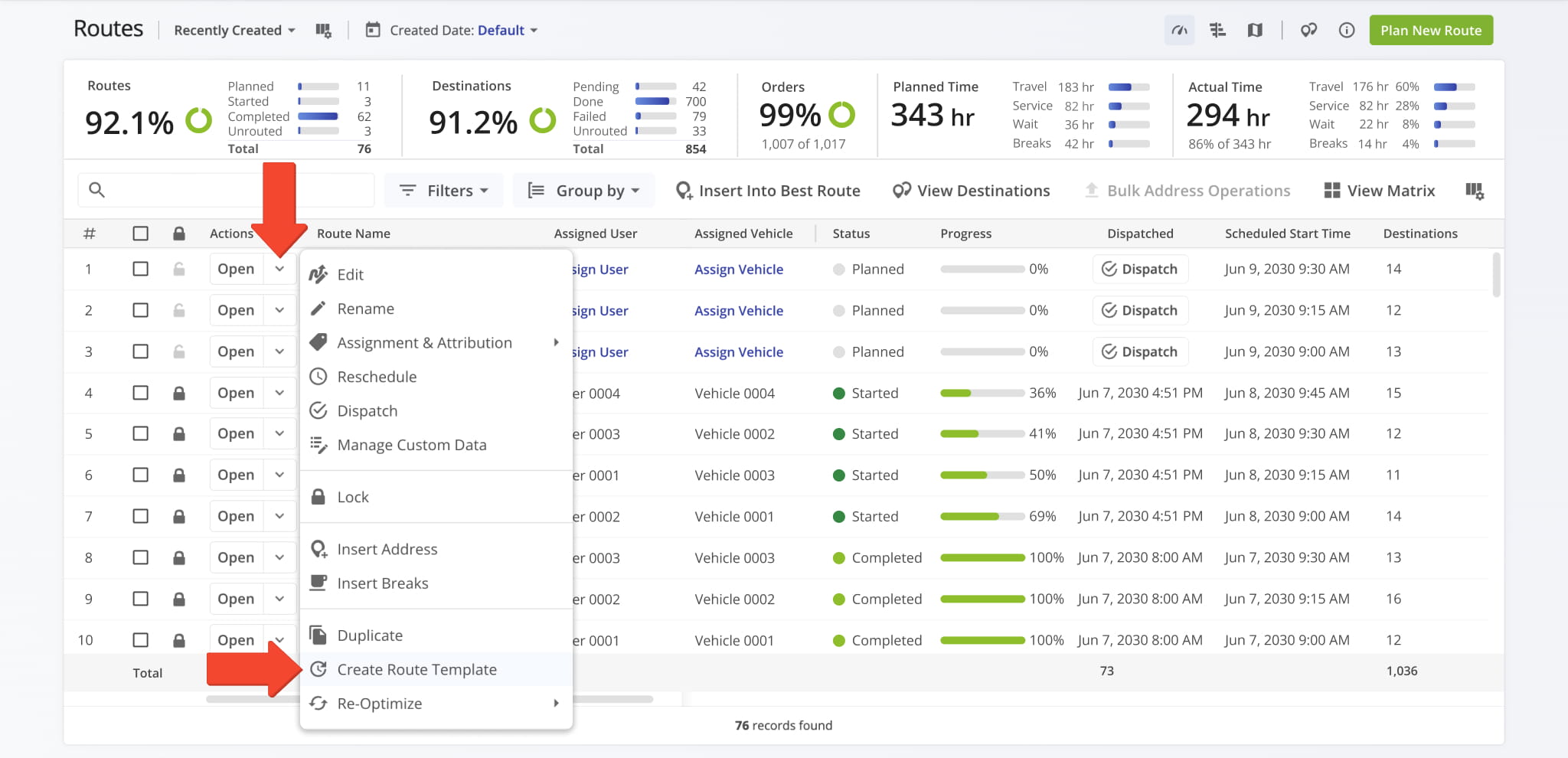
Task: Check the select-all header checkbox
Action: tap(140, 234)
